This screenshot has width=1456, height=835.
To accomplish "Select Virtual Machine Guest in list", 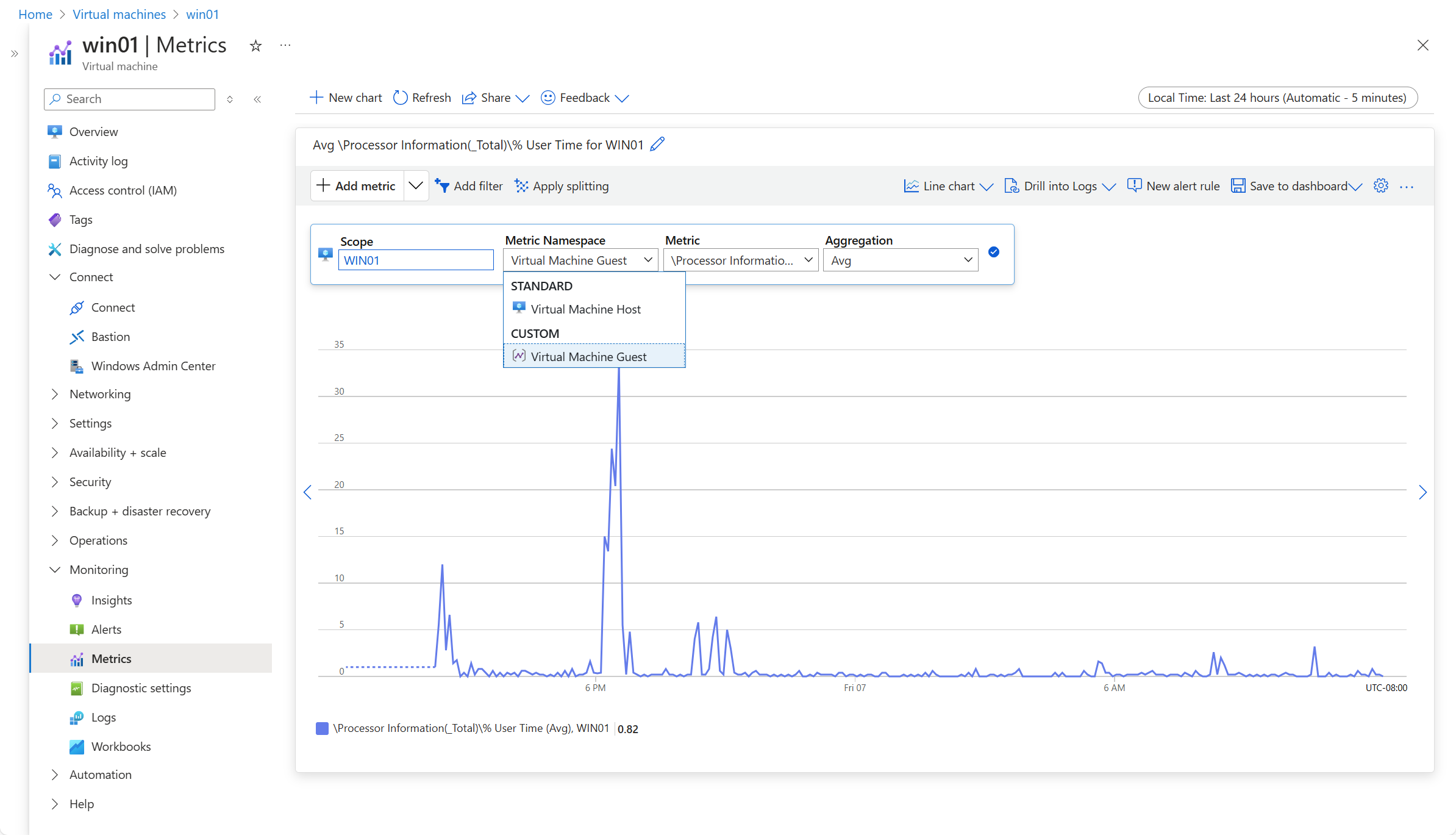I will click(x=588, y=357).
